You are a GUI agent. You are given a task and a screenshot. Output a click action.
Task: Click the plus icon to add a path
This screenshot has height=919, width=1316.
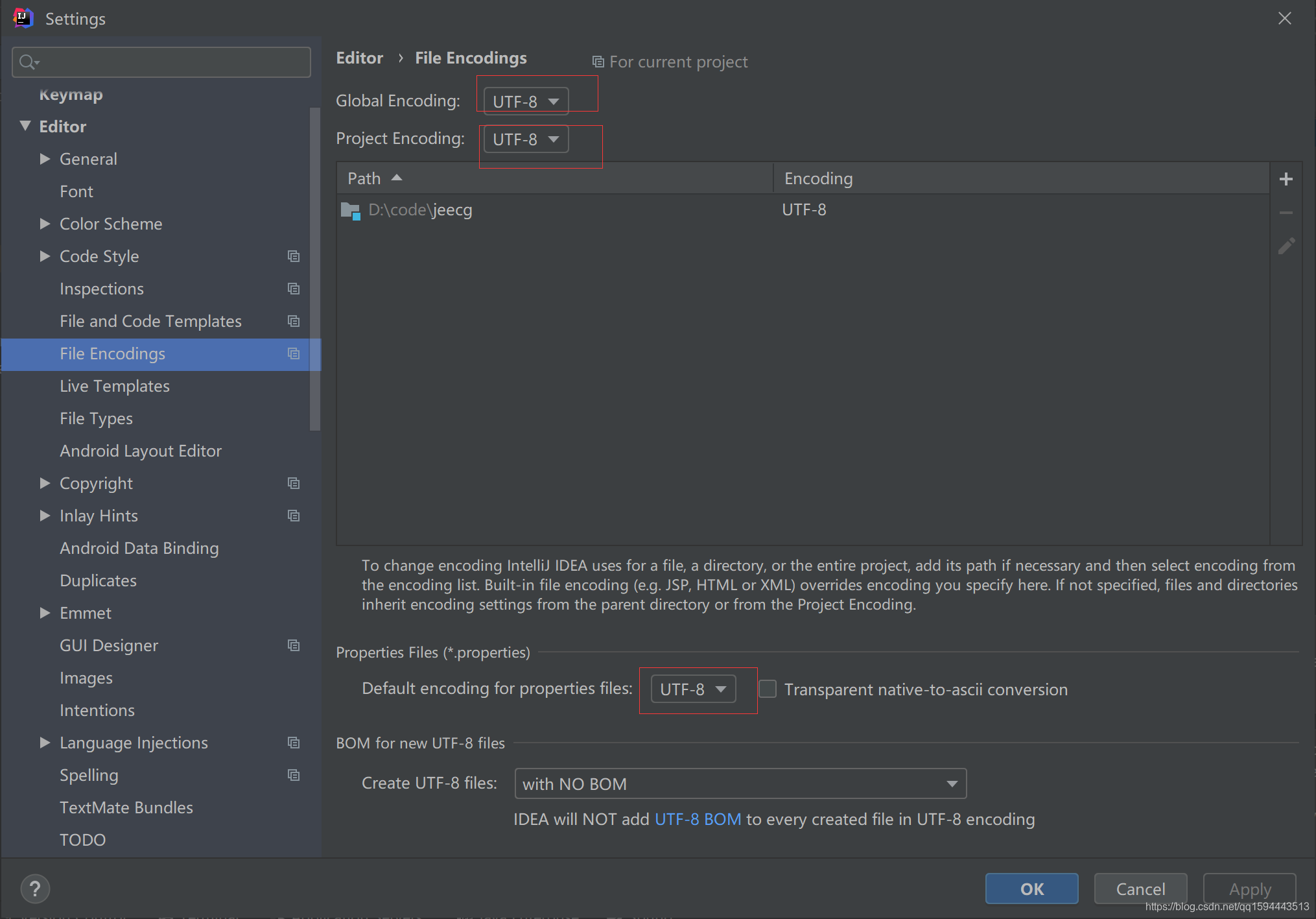(1286, 179)
